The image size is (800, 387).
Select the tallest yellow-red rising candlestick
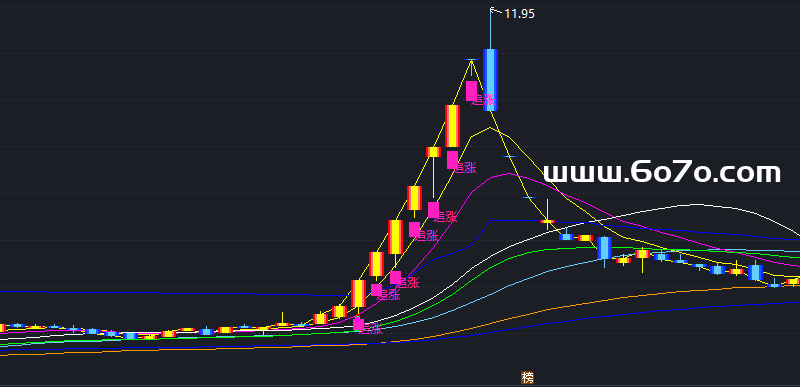[453, 126]
